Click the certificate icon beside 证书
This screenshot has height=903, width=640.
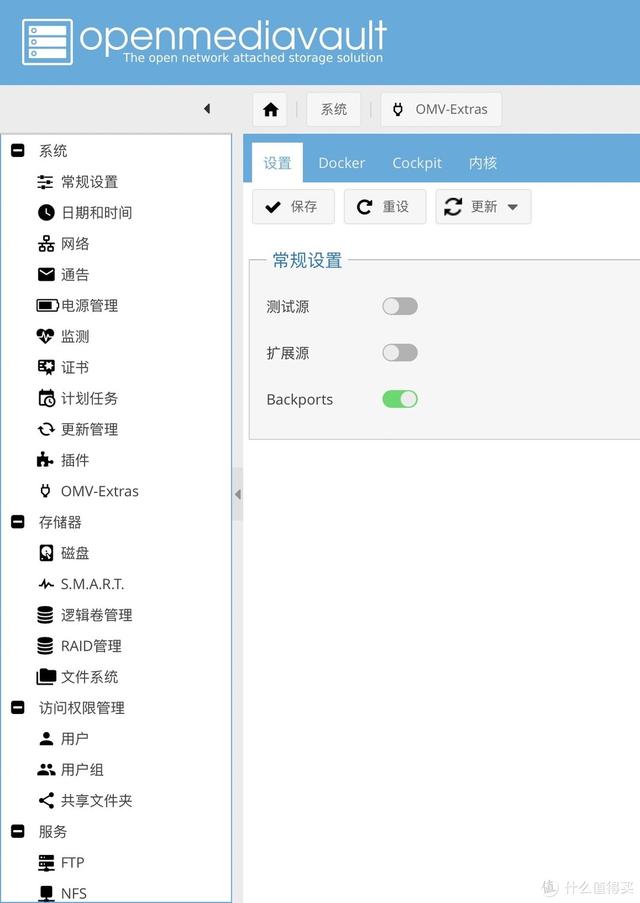(46, 367)
